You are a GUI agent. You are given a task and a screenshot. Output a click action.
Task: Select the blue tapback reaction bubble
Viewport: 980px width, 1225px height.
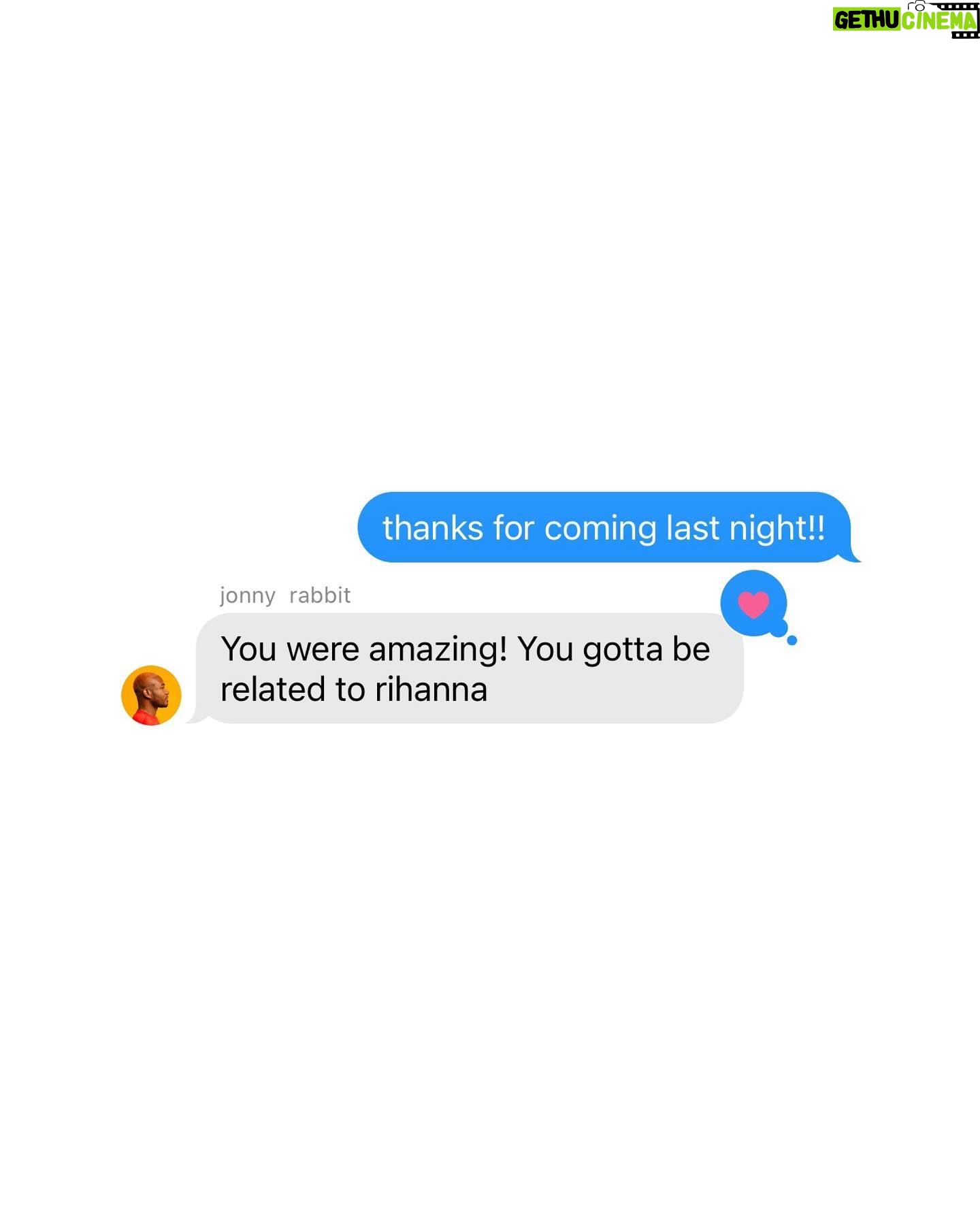753,603
